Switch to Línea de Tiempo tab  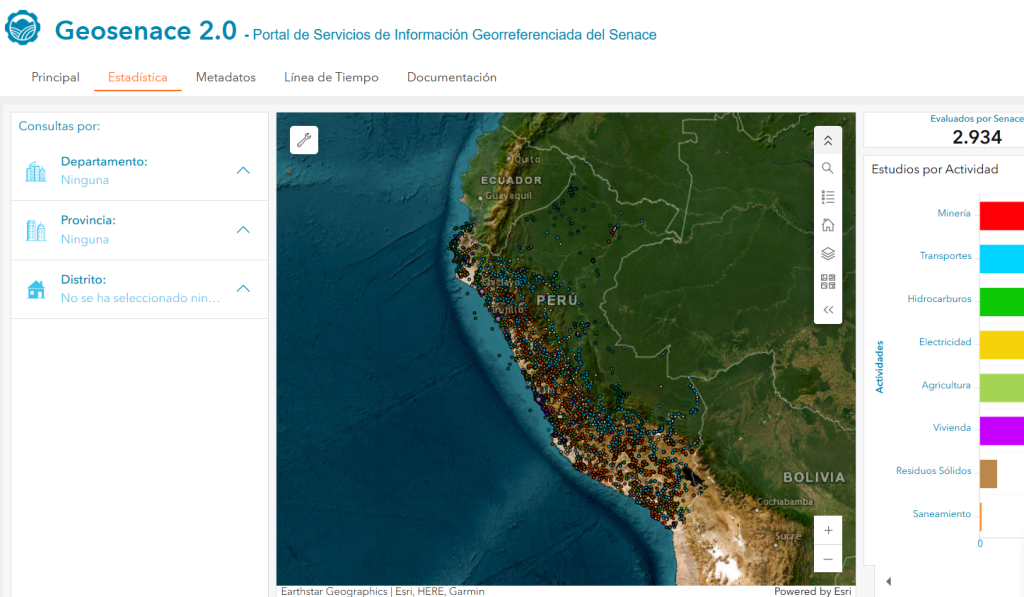331,77
